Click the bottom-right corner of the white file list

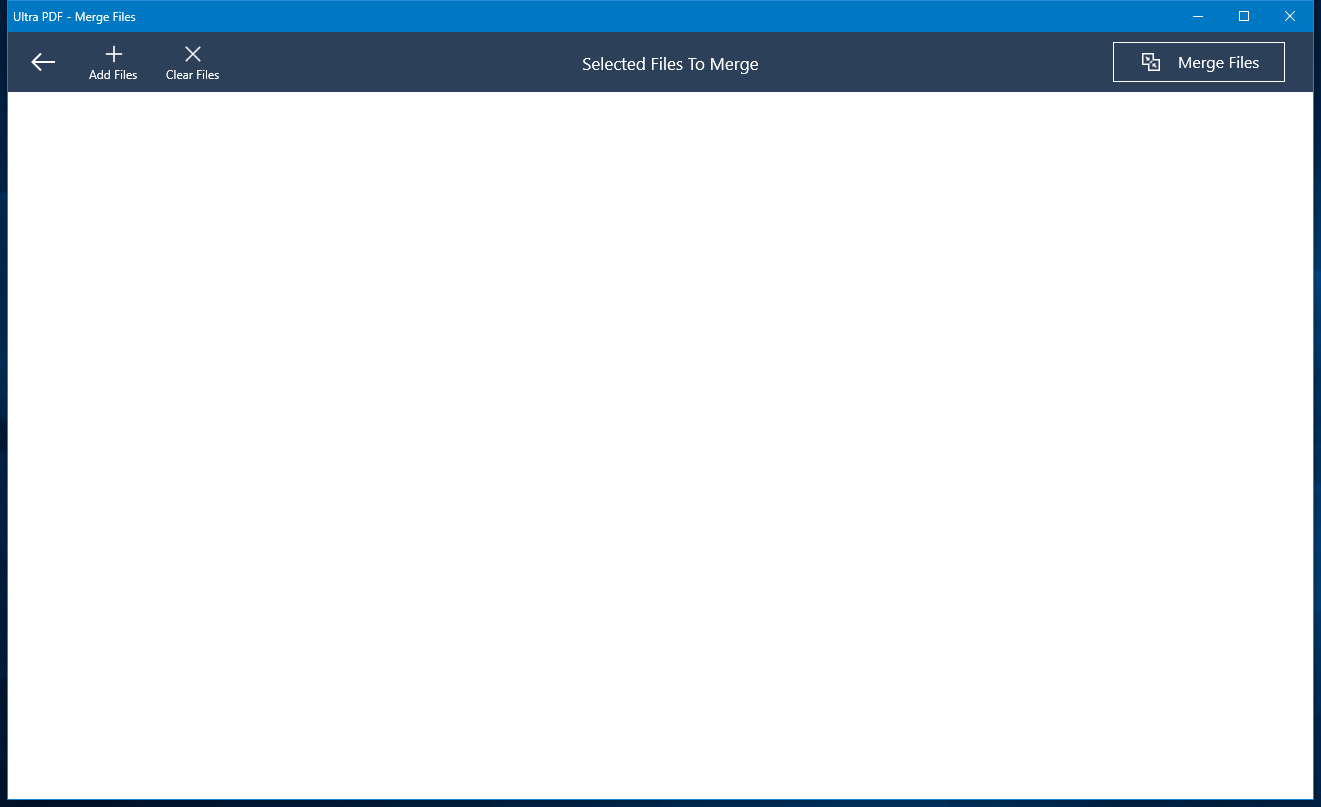(x=1308, y=794)
